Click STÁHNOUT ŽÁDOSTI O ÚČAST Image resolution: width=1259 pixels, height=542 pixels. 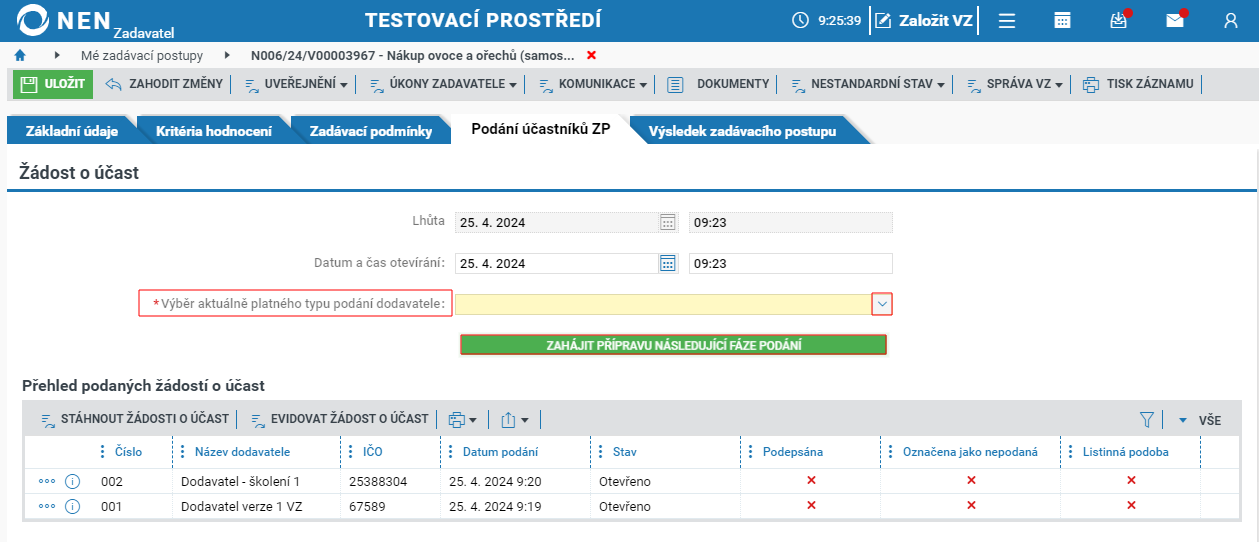click(x=135, y=419)
